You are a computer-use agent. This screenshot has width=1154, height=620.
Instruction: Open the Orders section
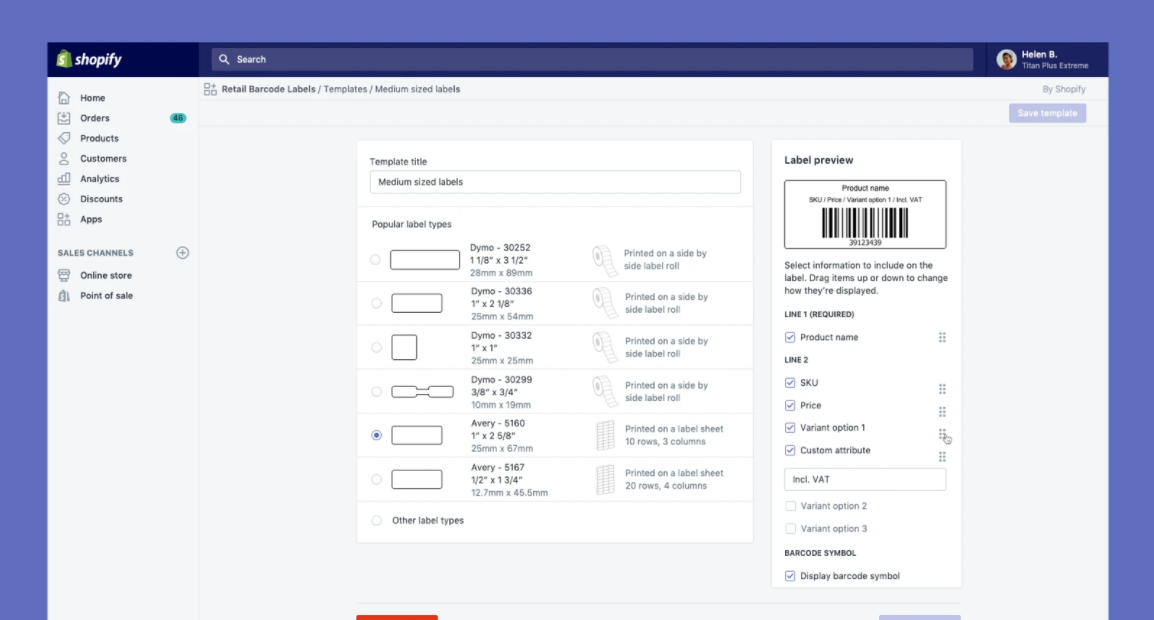[x=95, y=118]
